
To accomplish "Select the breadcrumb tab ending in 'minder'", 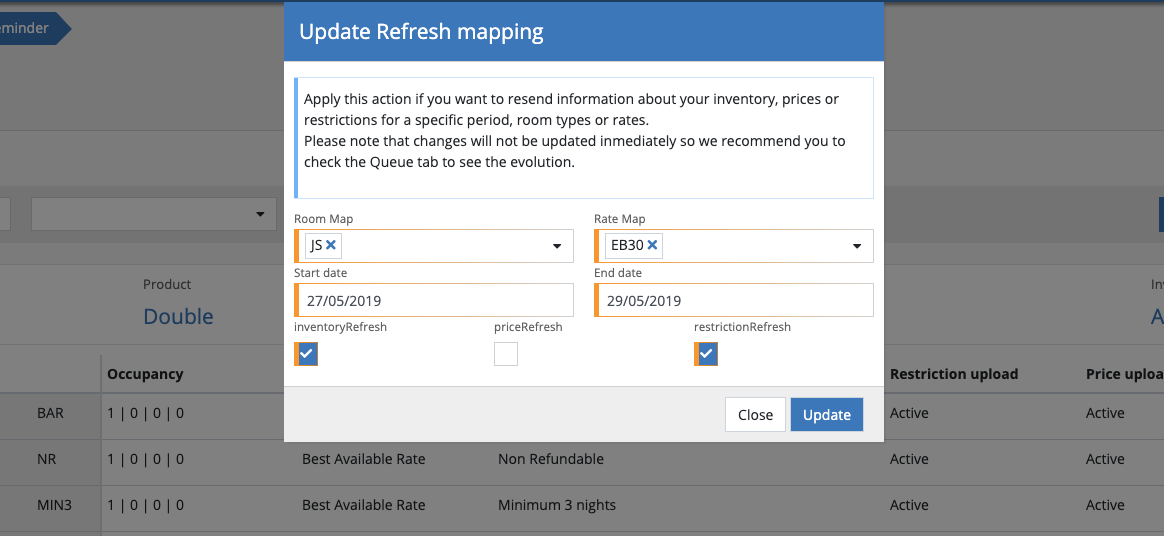I will point(30,28).
